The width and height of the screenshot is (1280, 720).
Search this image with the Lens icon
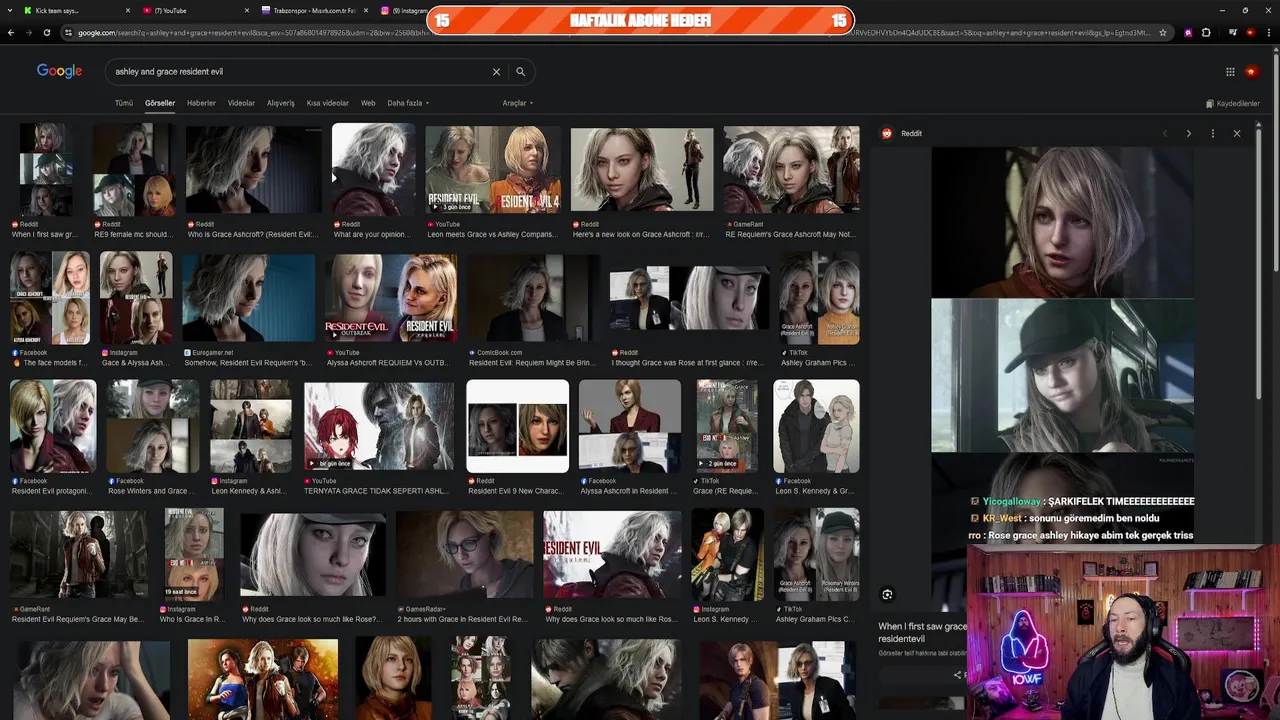[x=887, y=594]
